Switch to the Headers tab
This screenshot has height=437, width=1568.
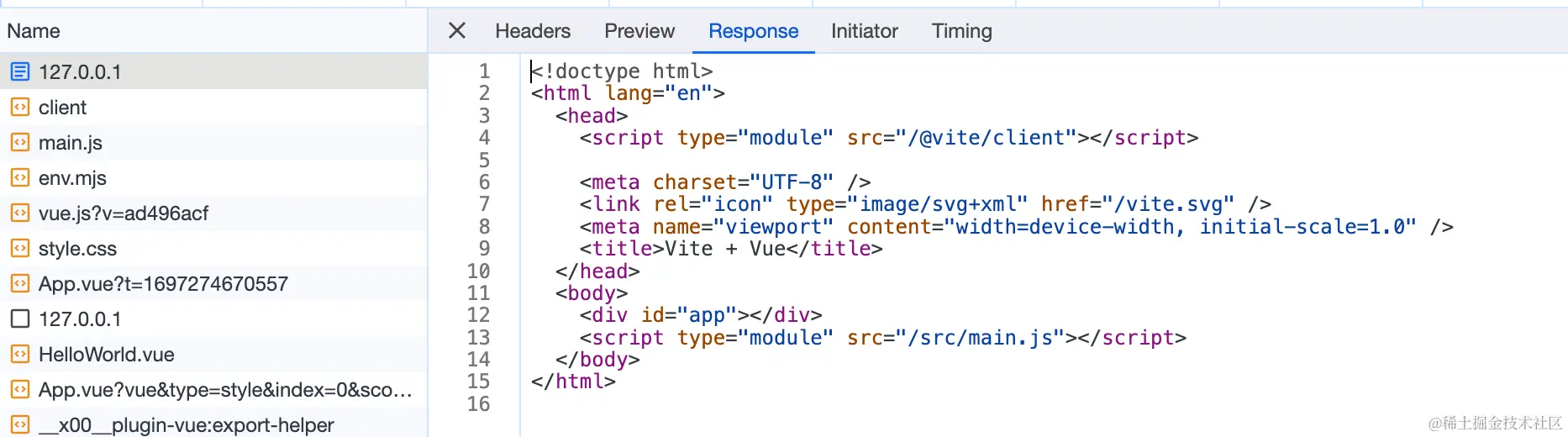pos(533,31)
